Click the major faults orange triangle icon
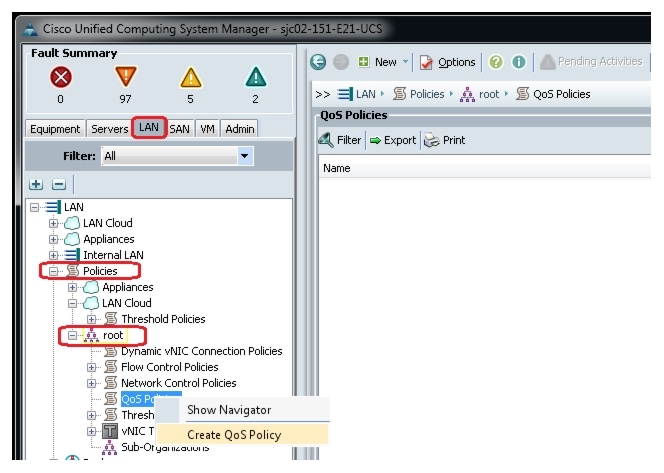 tap(126, 77)
